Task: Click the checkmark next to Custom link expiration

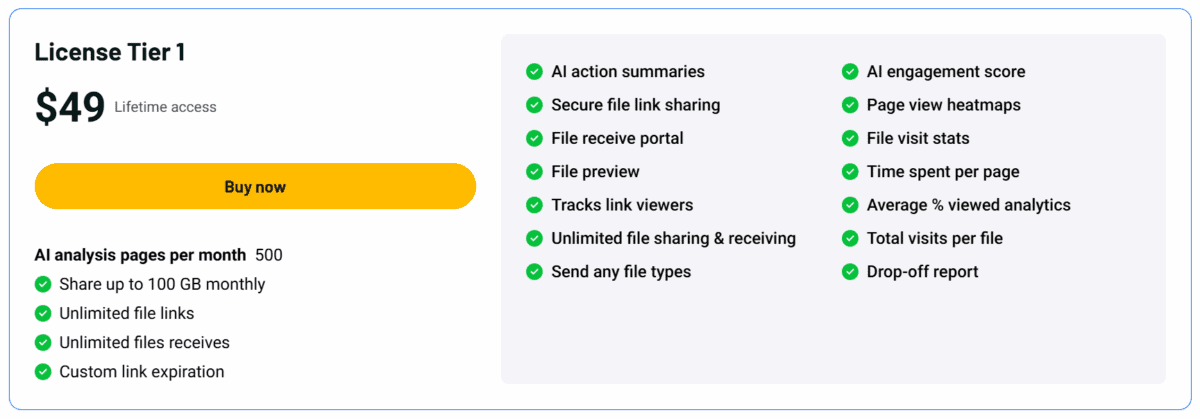Action: pos(43,372)
